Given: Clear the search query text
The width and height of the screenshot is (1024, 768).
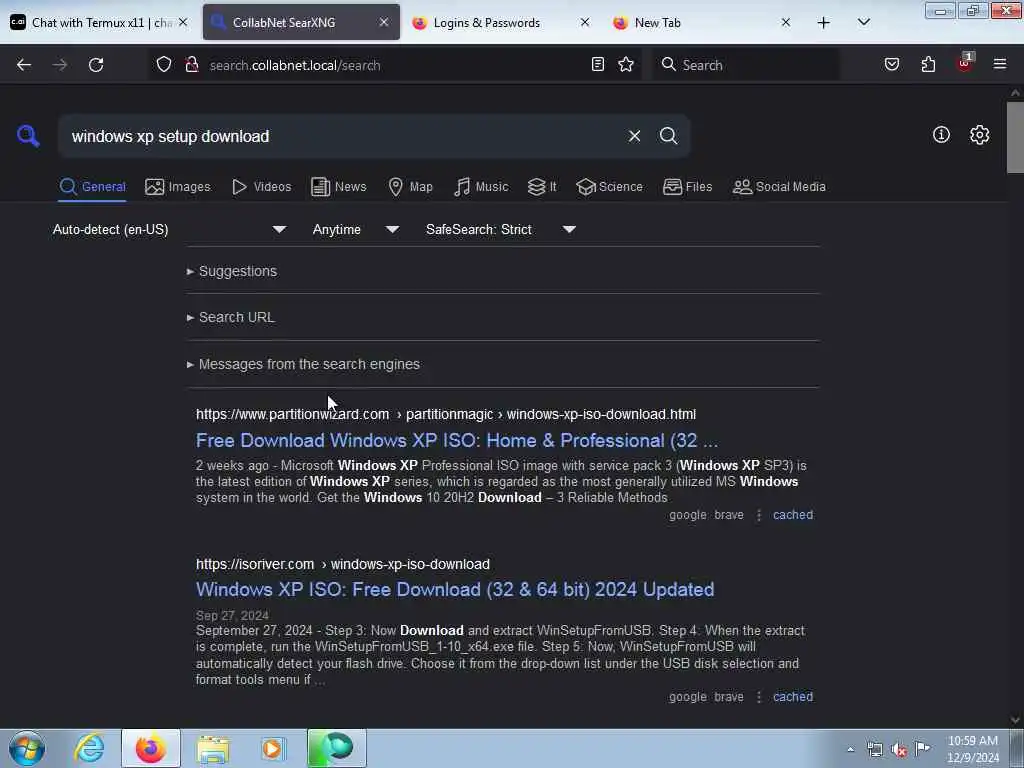Looking at the screenshot, I should (x=634, y=136).
